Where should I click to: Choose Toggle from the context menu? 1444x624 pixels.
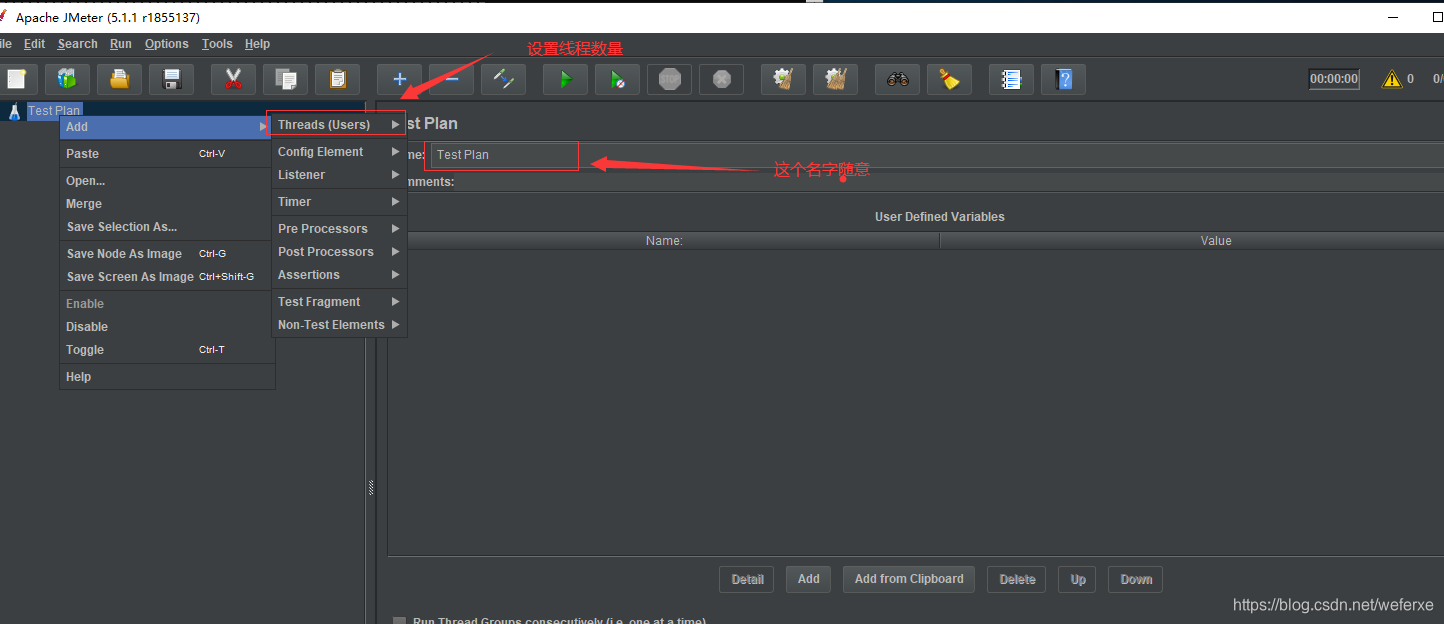[167, 350]
